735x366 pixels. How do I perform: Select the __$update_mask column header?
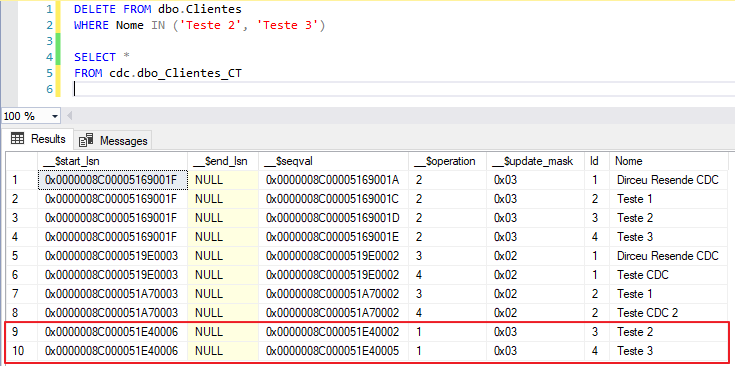535,161
